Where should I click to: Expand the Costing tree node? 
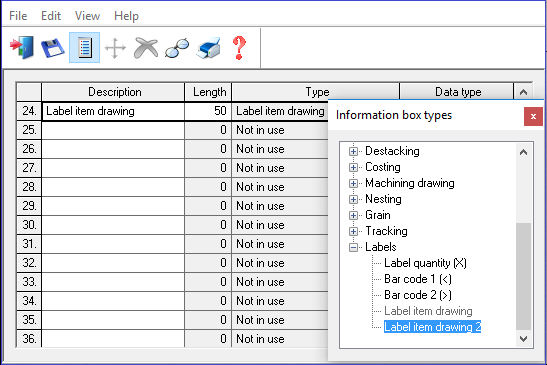(353, 167)
